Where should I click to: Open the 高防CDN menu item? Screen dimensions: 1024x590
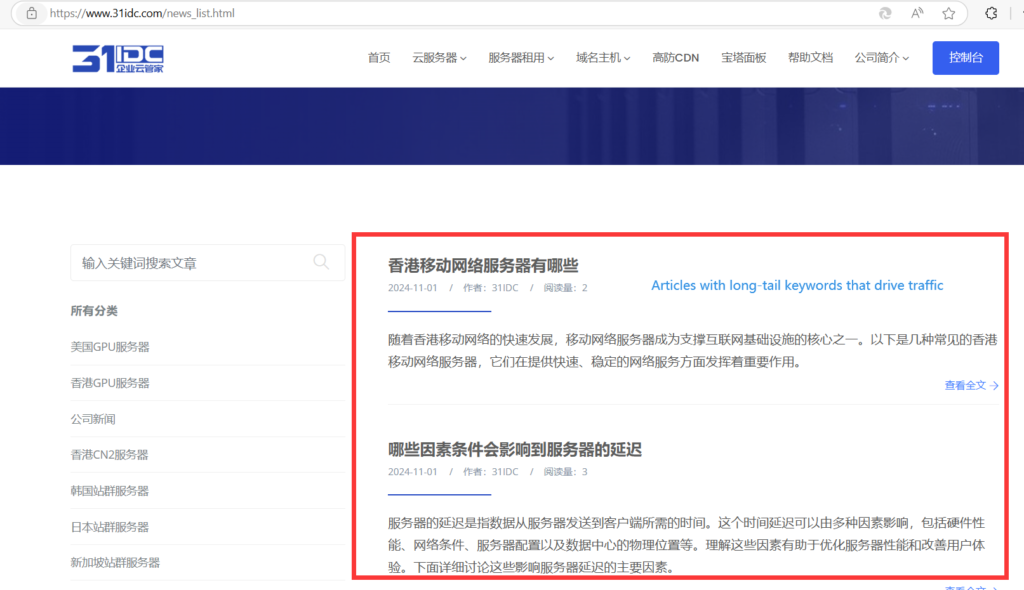click(675, 57)
